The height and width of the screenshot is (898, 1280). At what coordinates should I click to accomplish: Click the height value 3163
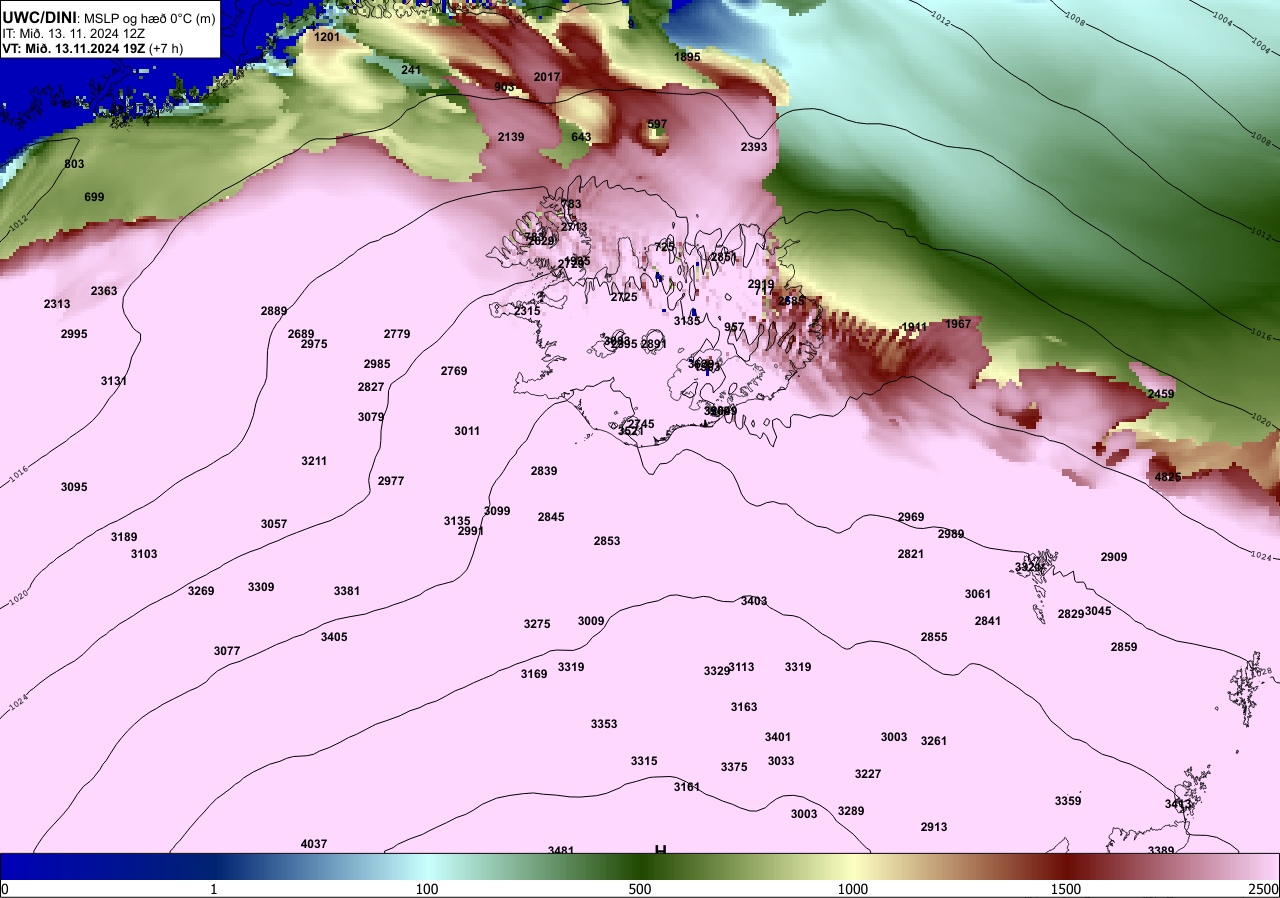coord(744,707)
